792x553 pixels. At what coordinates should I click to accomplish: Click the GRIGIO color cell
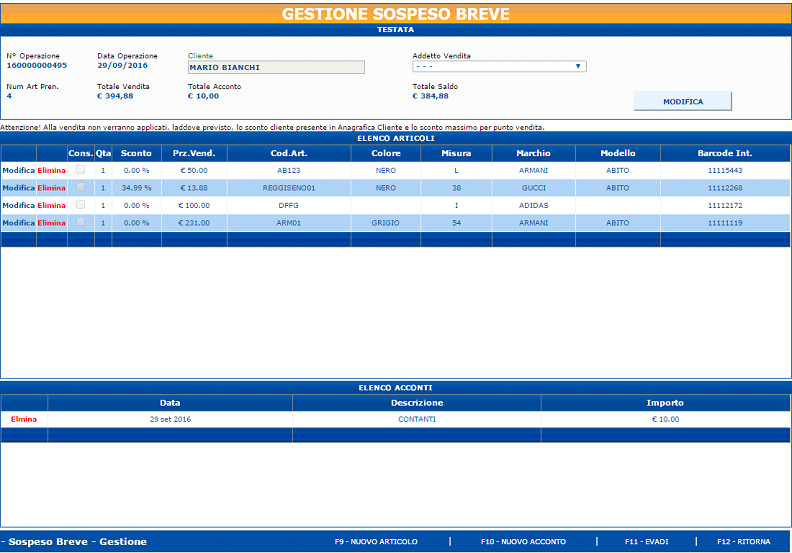tap(385, 223)
